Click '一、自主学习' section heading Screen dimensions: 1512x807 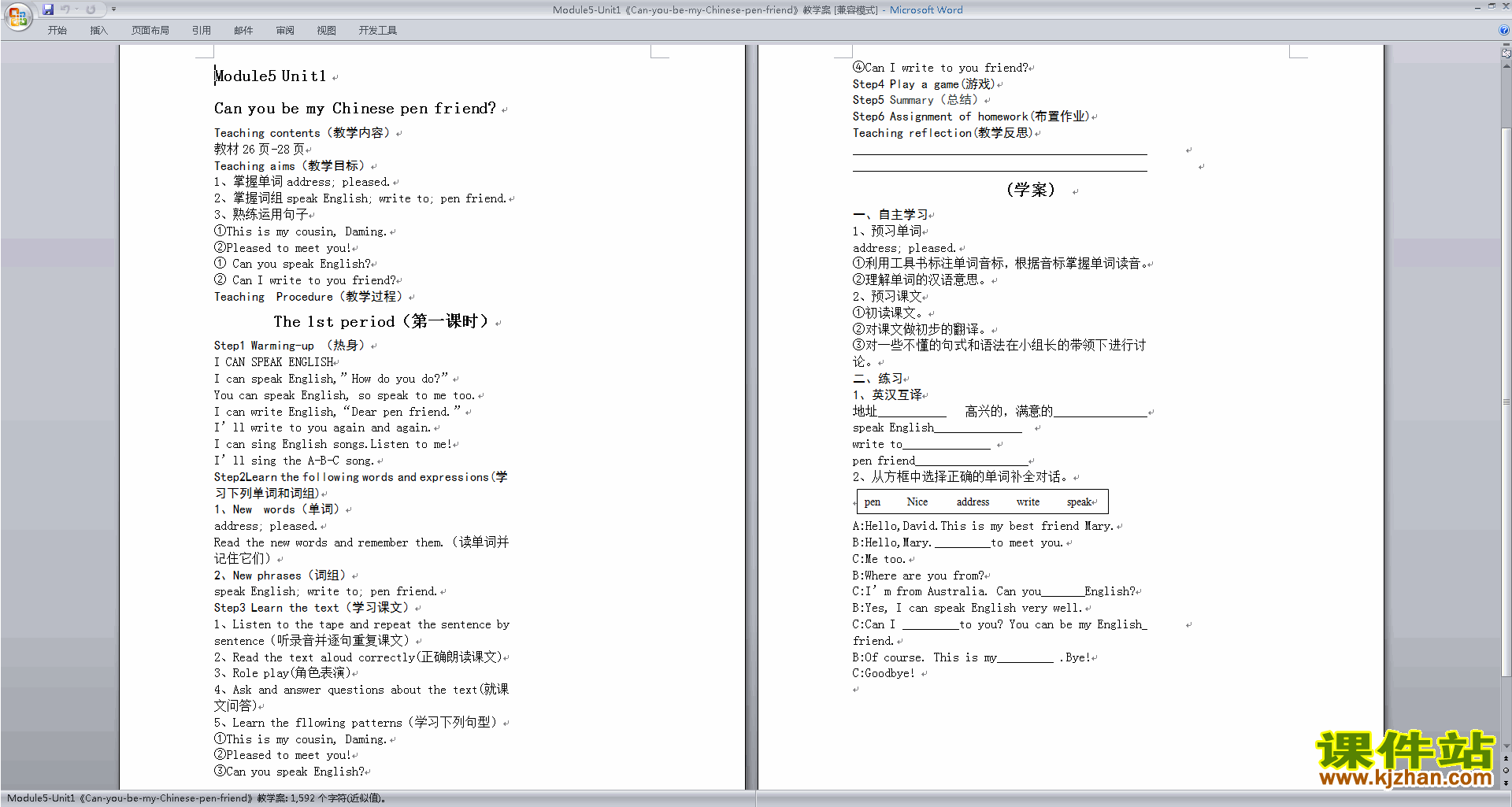(891, 215)
